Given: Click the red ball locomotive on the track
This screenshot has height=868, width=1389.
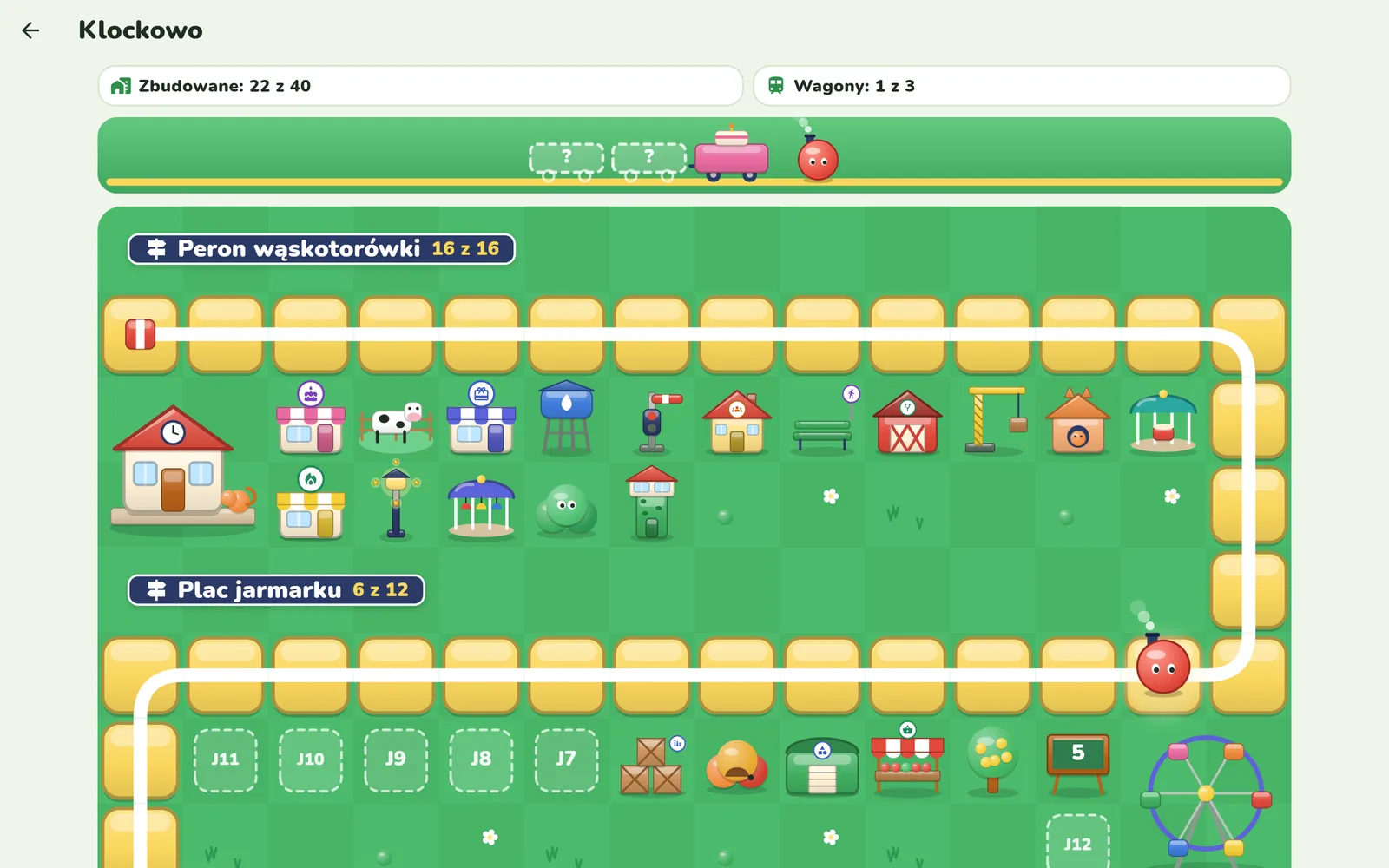Looking at the screenshot, I should coord(1163,667).
